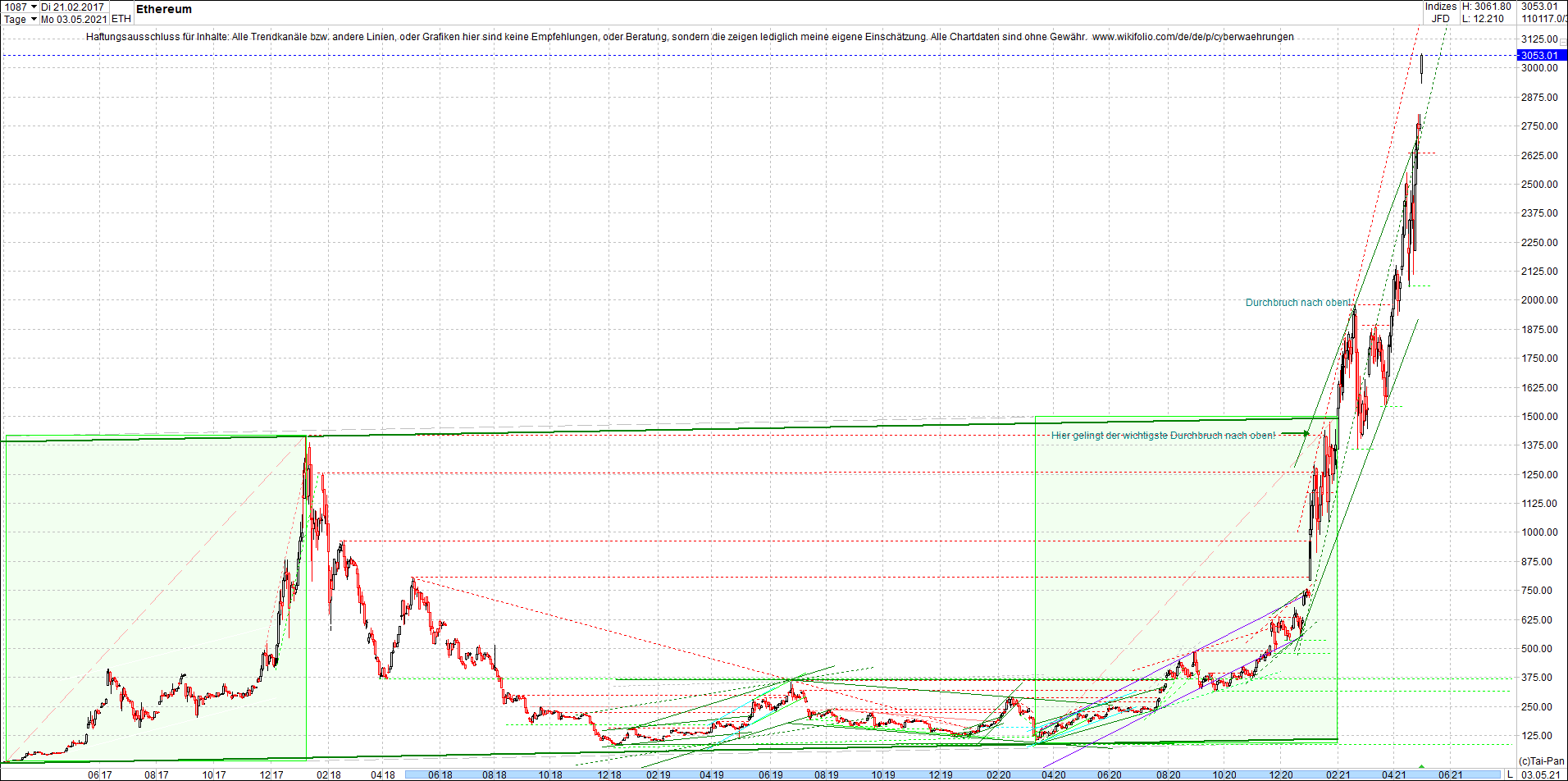Click the green triangle marker above time axis
Image resolution: width=1568 pixels, height=781 pixels.
(x=1422, y=766)
